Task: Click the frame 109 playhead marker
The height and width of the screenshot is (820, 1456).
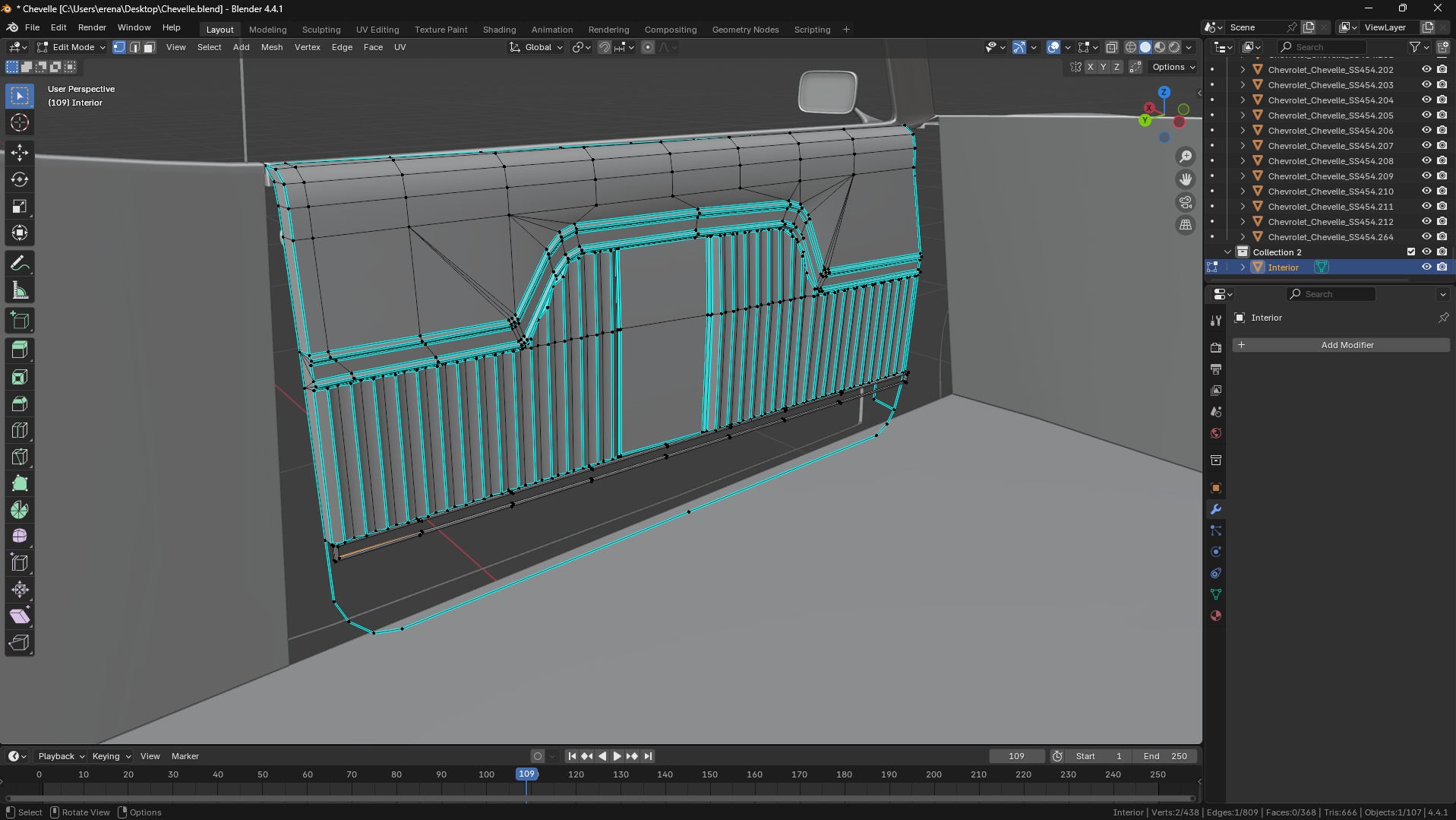Action: [526, 774]
